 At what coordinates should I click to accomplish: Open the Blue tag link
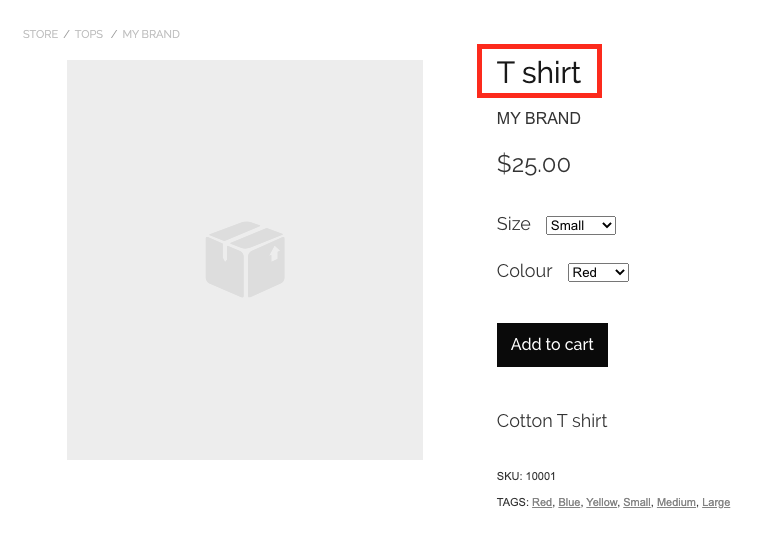click(569, 502)
